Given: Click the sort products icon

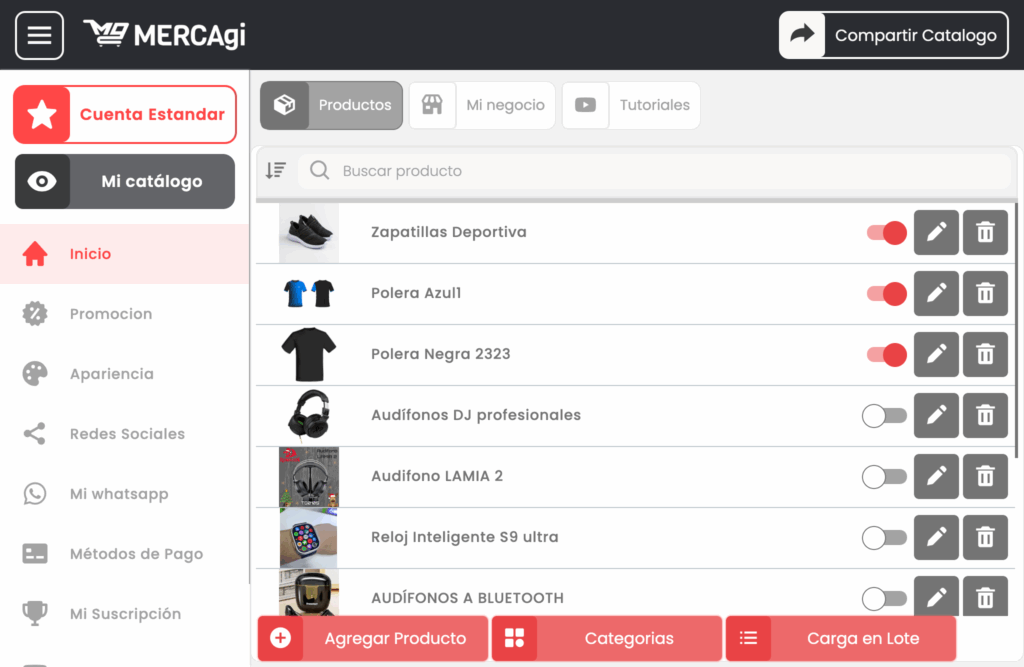Looking at the screenshot, I should (x=276, y=171).
